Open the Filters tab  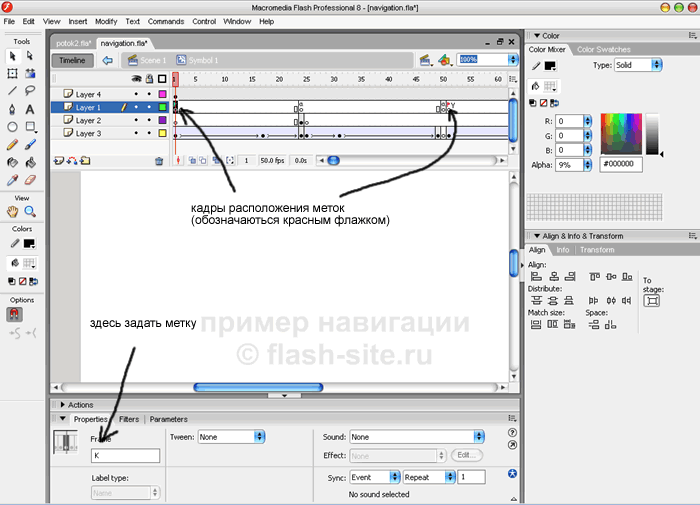129,419
